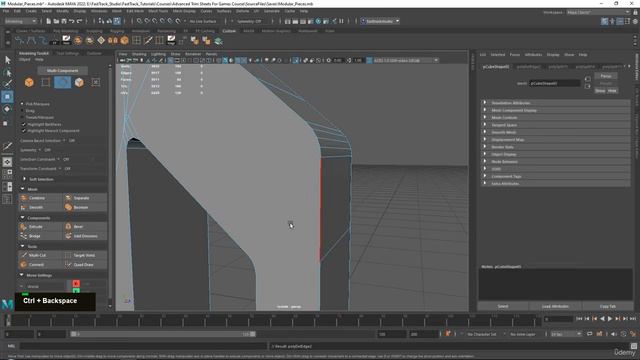Click the Focus button
Viewport: 640px width, 360px height.
(x=606, y=76)
